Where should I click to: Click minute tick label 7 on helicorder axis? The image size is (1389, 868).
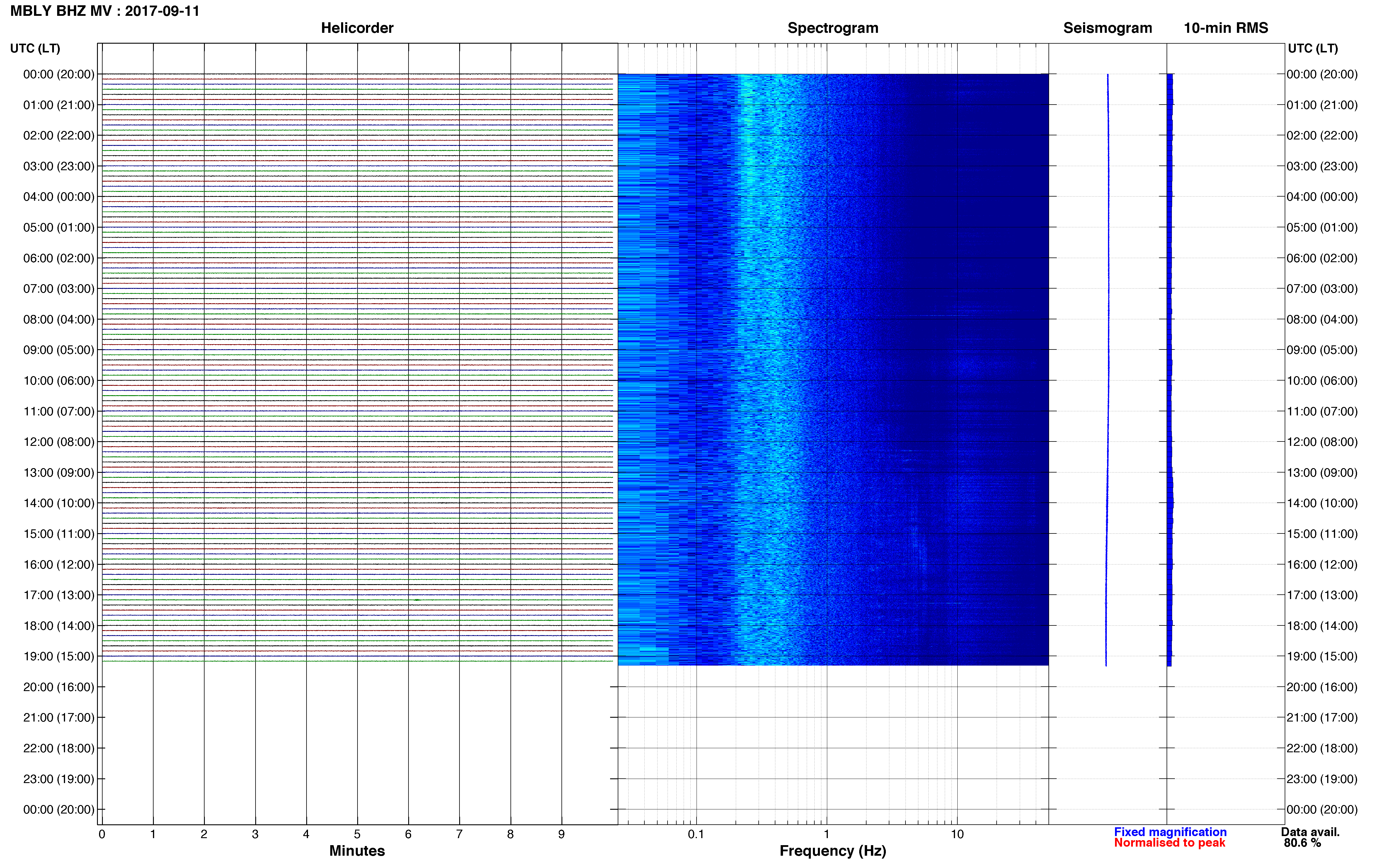(459, 835)
